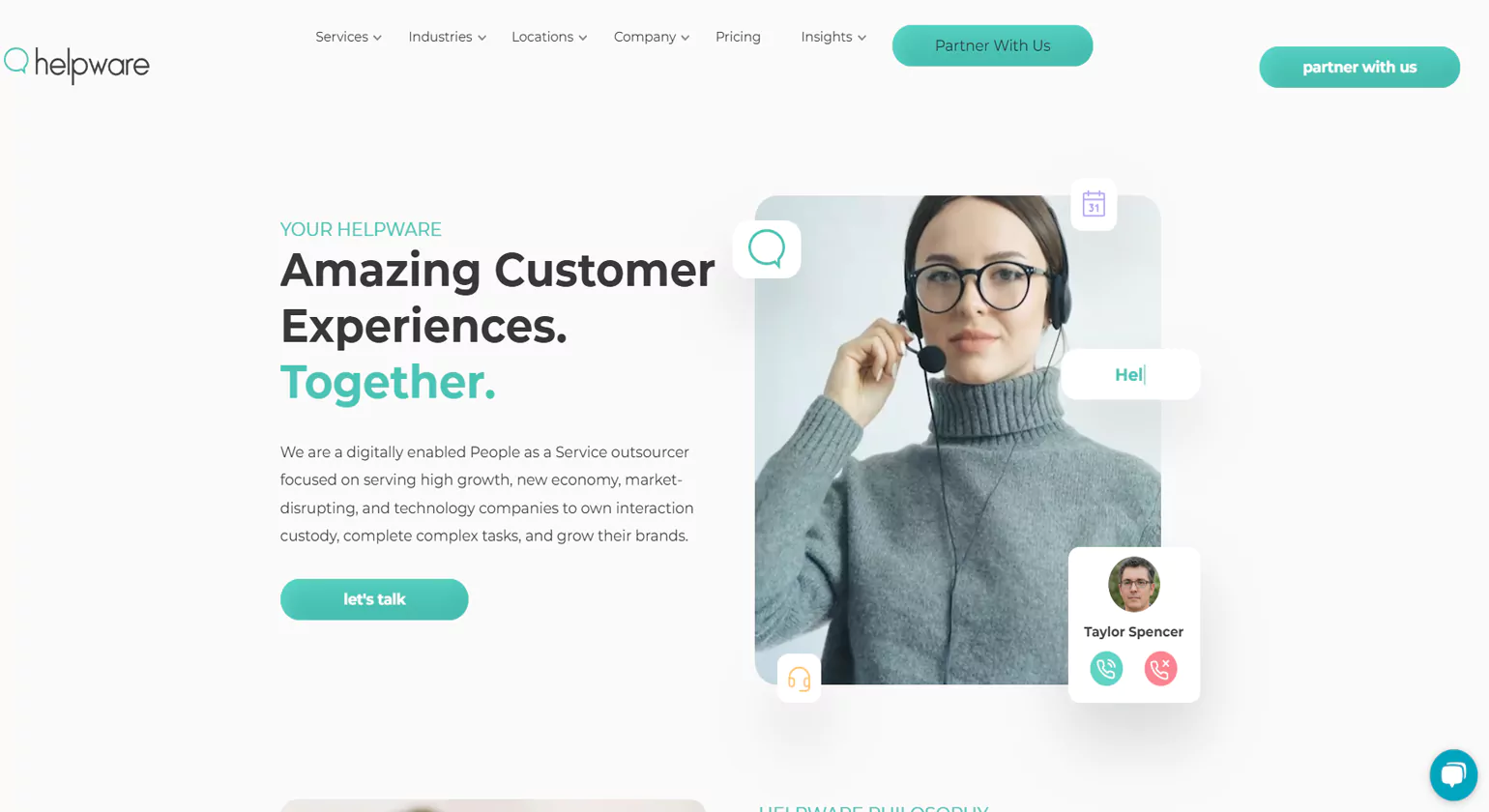Click the Helpware logo
Screen dimensions: 1489x812
[x=76, y=65]
